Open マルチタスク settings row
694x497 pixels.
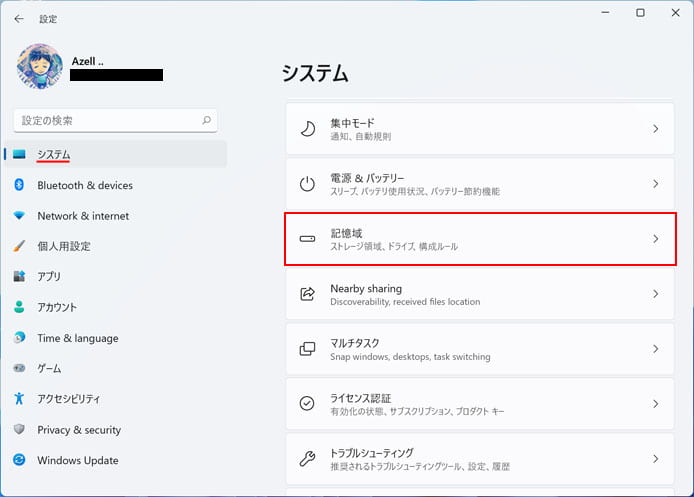pos(480,349)
